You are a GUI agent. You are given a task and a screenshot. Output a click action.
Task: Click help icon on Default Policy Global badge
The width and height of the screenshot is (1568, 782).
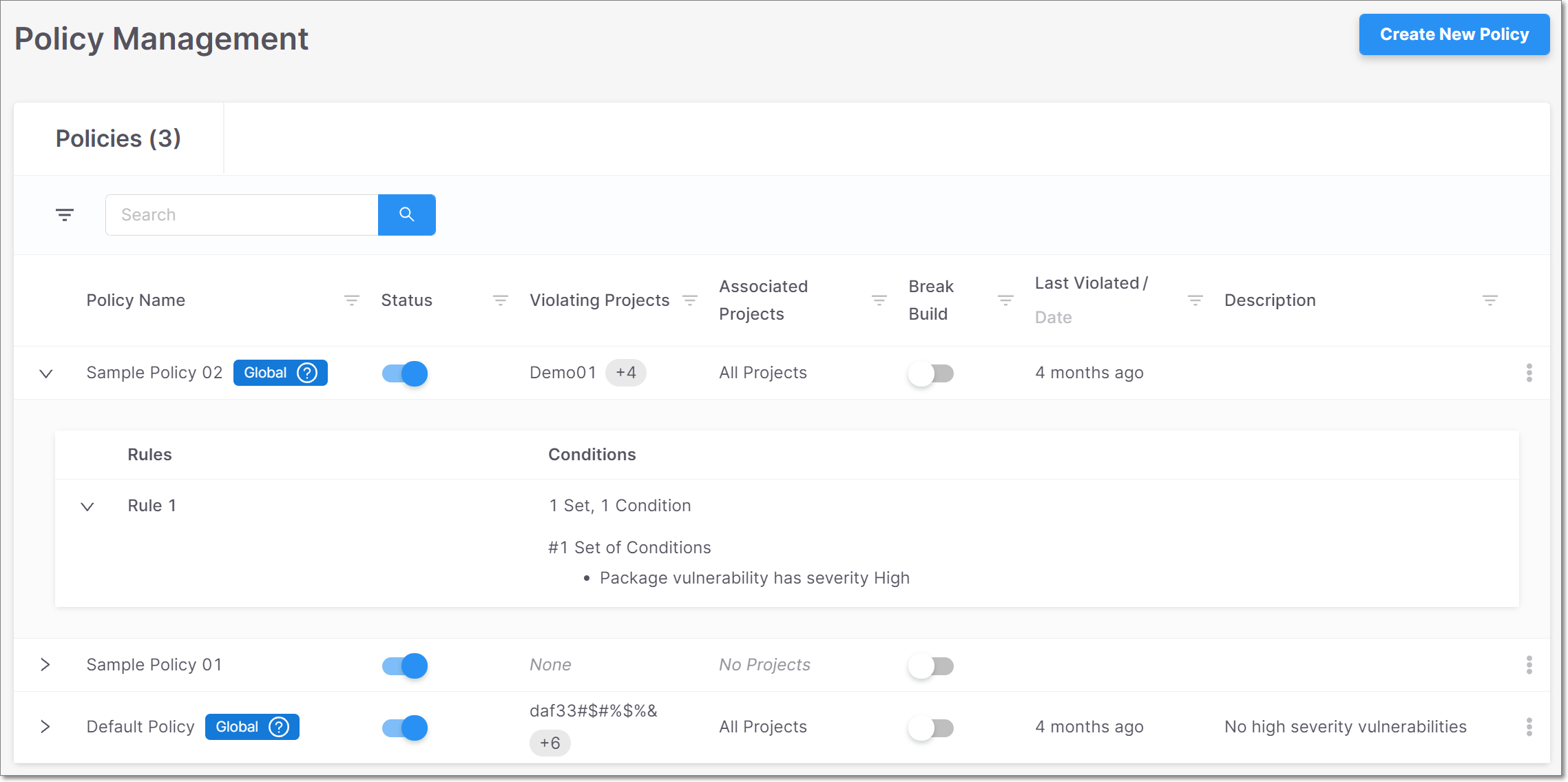[x=279, y=727]
